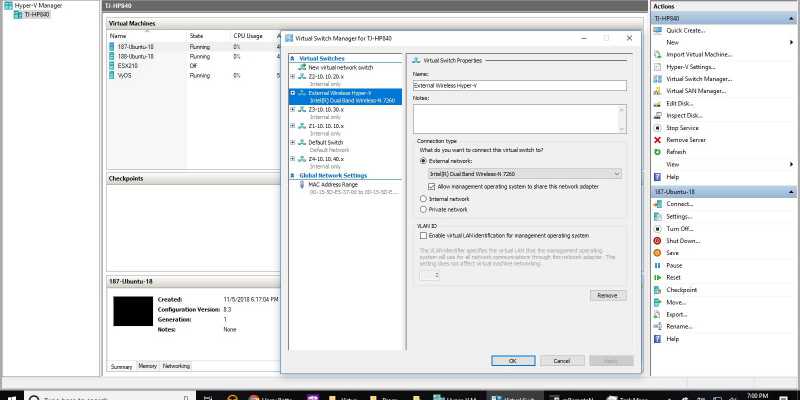800x400 pixels.
Task: Select the ESXi210 virtual machine row
Action: point(194,66)
